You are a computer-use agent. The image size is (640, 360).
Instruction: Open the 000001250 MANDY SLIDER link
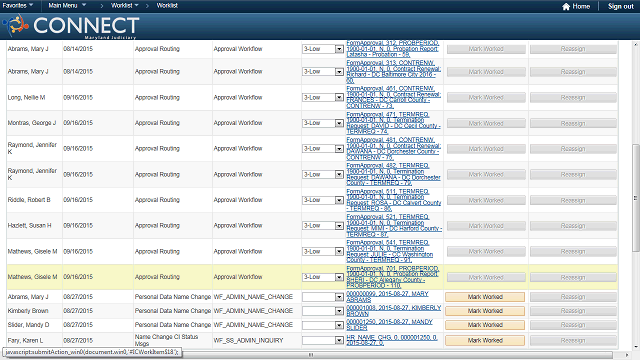(x=389, y=324)
